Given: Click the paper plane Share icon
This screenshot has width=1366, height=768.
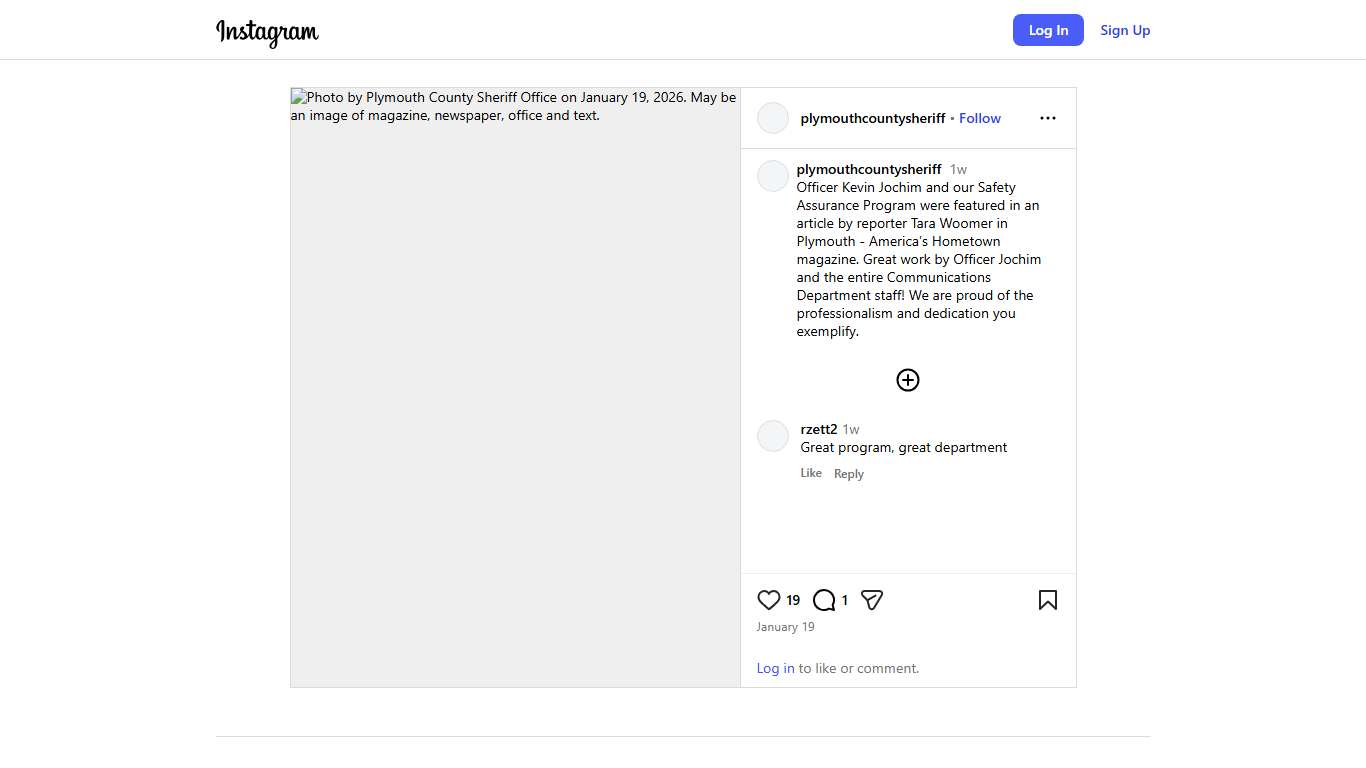Looking at the screenshot, I should tap(872, 600).
